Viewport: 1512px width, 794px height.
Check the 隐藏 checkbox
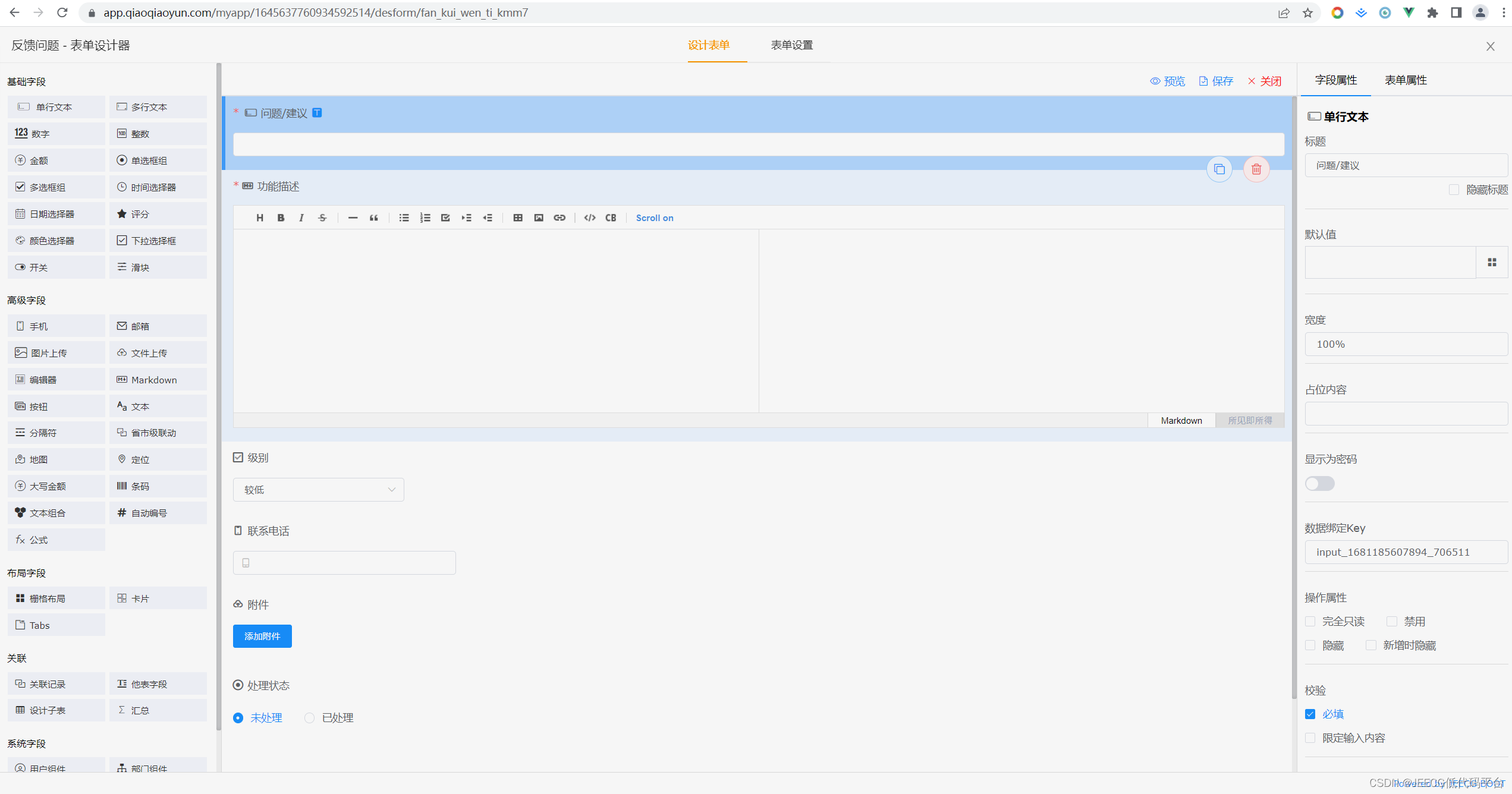[x=1310, y=645]
